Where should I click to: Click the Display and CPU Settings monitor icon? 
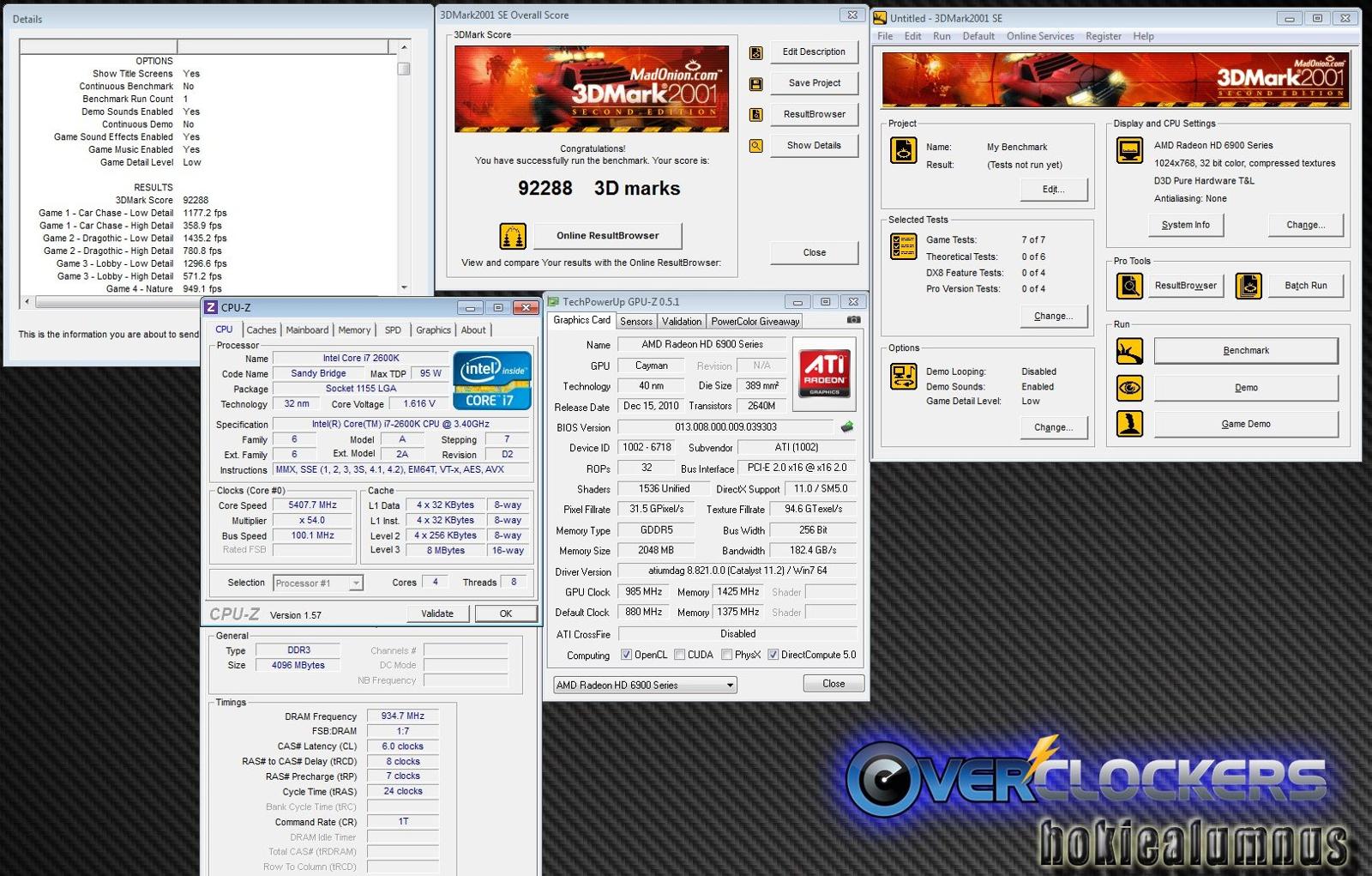click(1130, 150)
